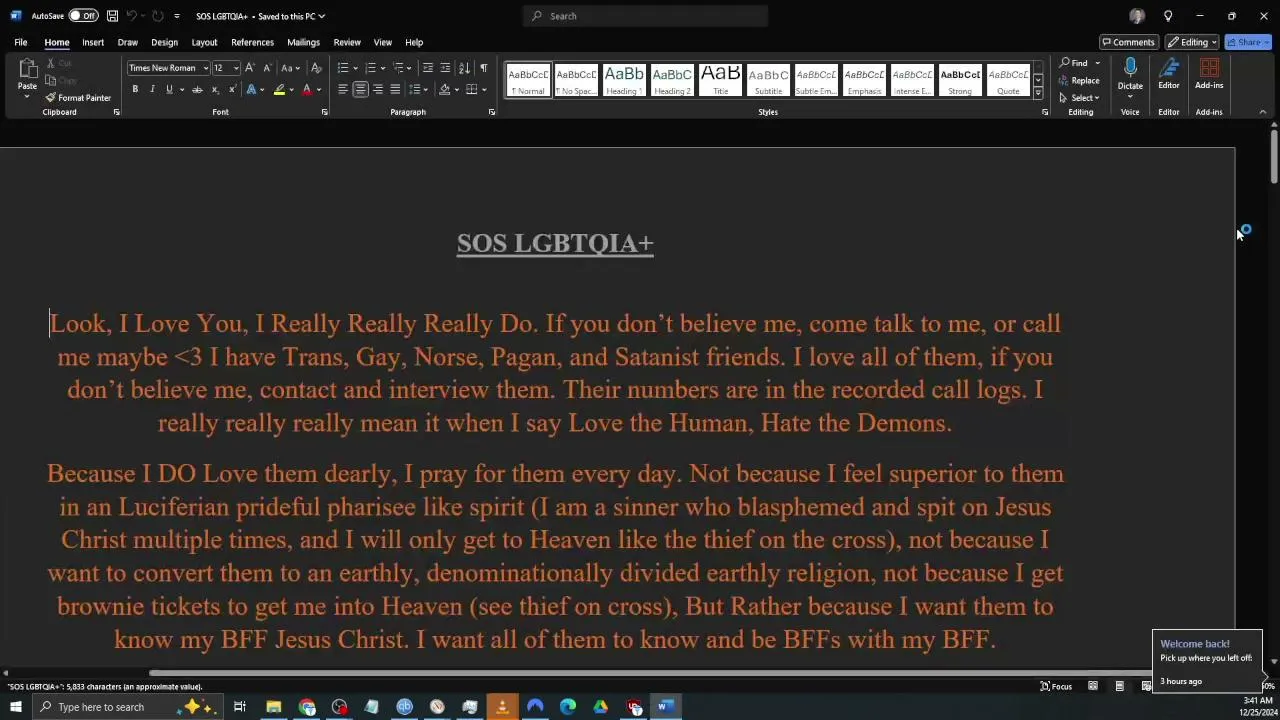
Task: Apply Text Effects icon
Action: [251, 90]
